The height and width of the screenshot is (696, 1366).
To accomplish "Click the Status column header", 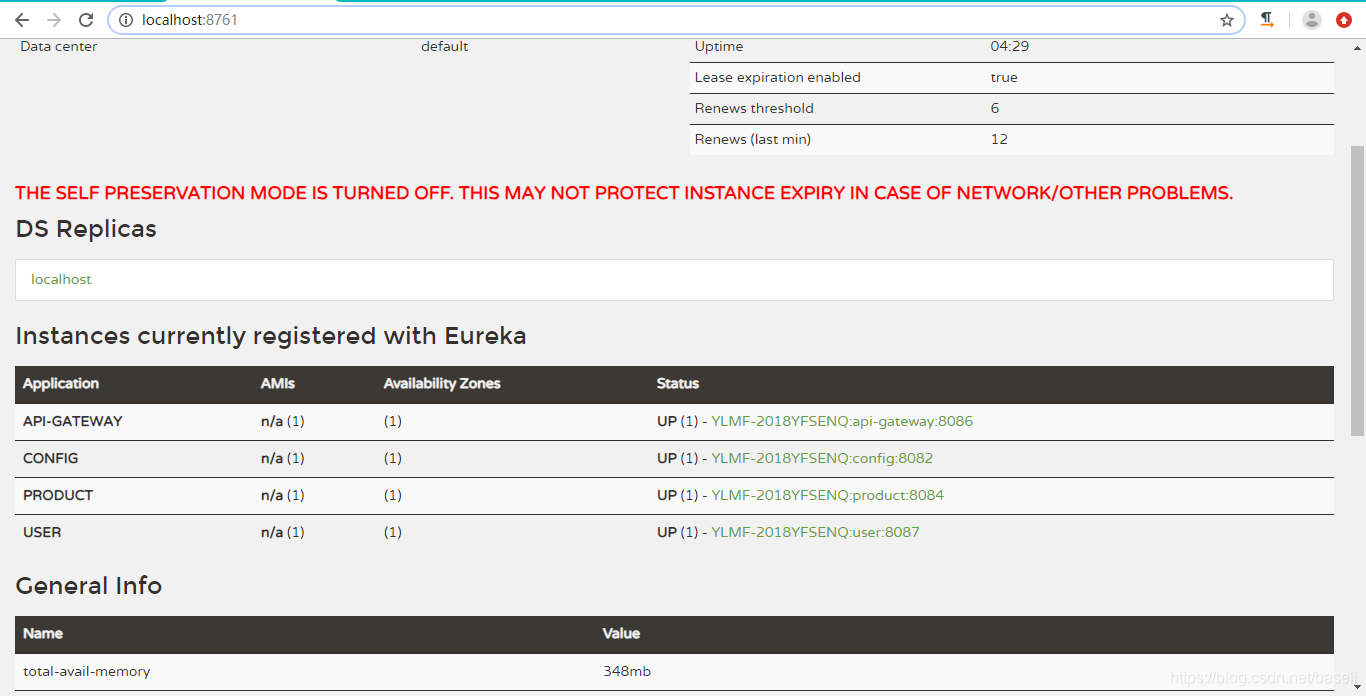I will 678,383.
